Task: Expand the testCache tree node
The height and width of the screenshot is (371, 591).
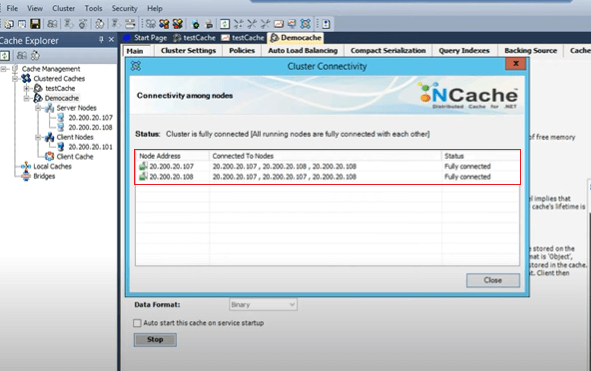Action: pyautogui.click(x=26, y=88)
